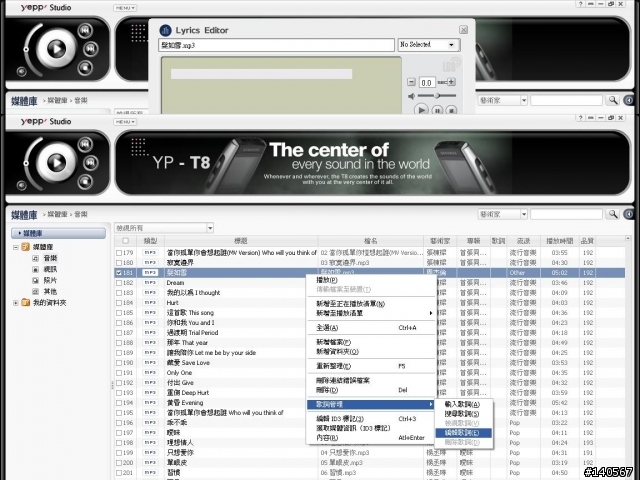Click previous track button in lower window
Image resolution: width=640 pixels, height=480 pixels.
pyautogui.click(x=85, y=144)
